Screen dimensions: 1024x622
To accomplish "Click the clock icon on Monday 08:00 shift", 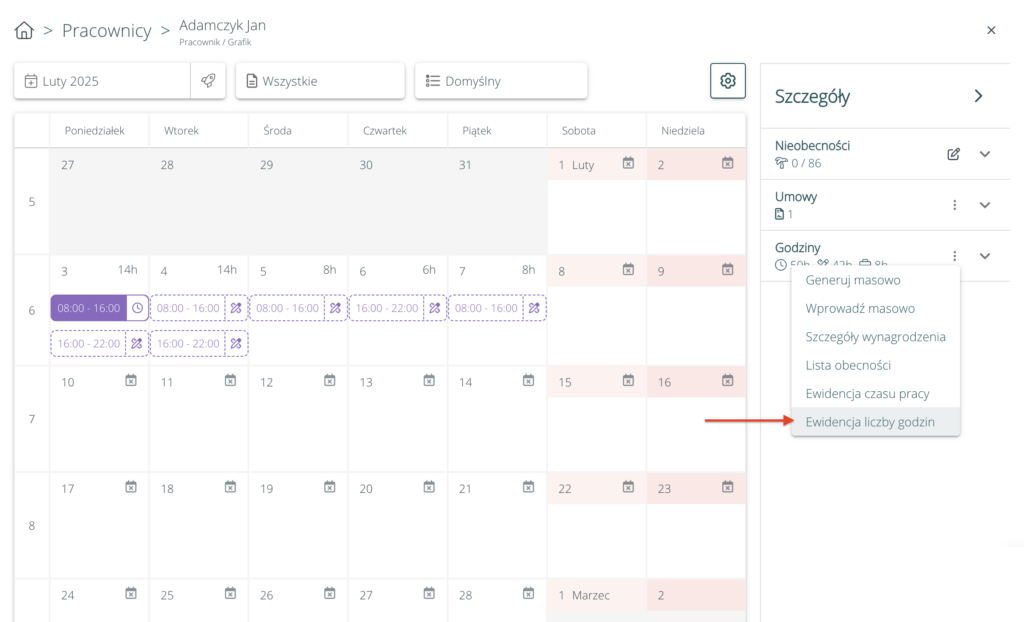I will point(137,308).
